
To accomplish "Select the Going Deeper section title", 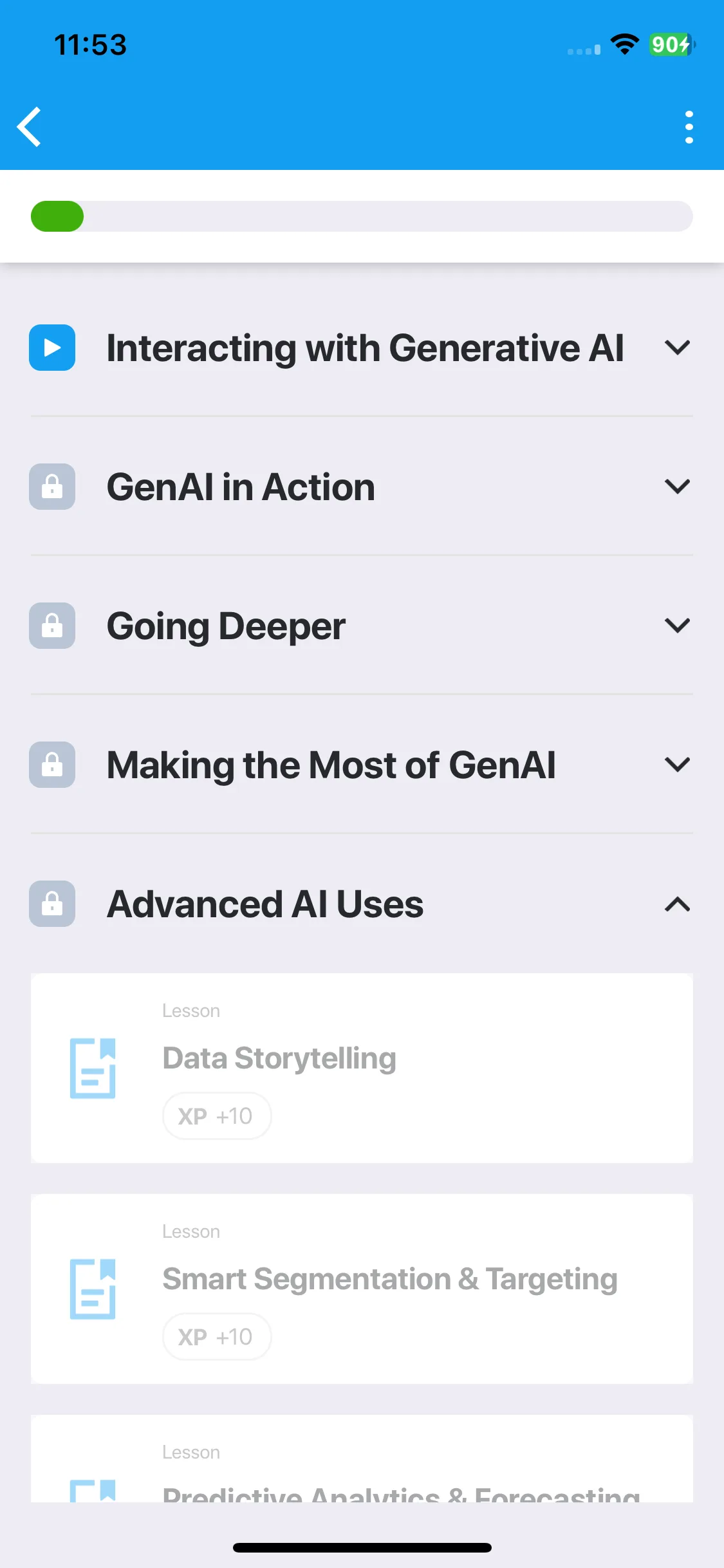I will coord(226,626).
